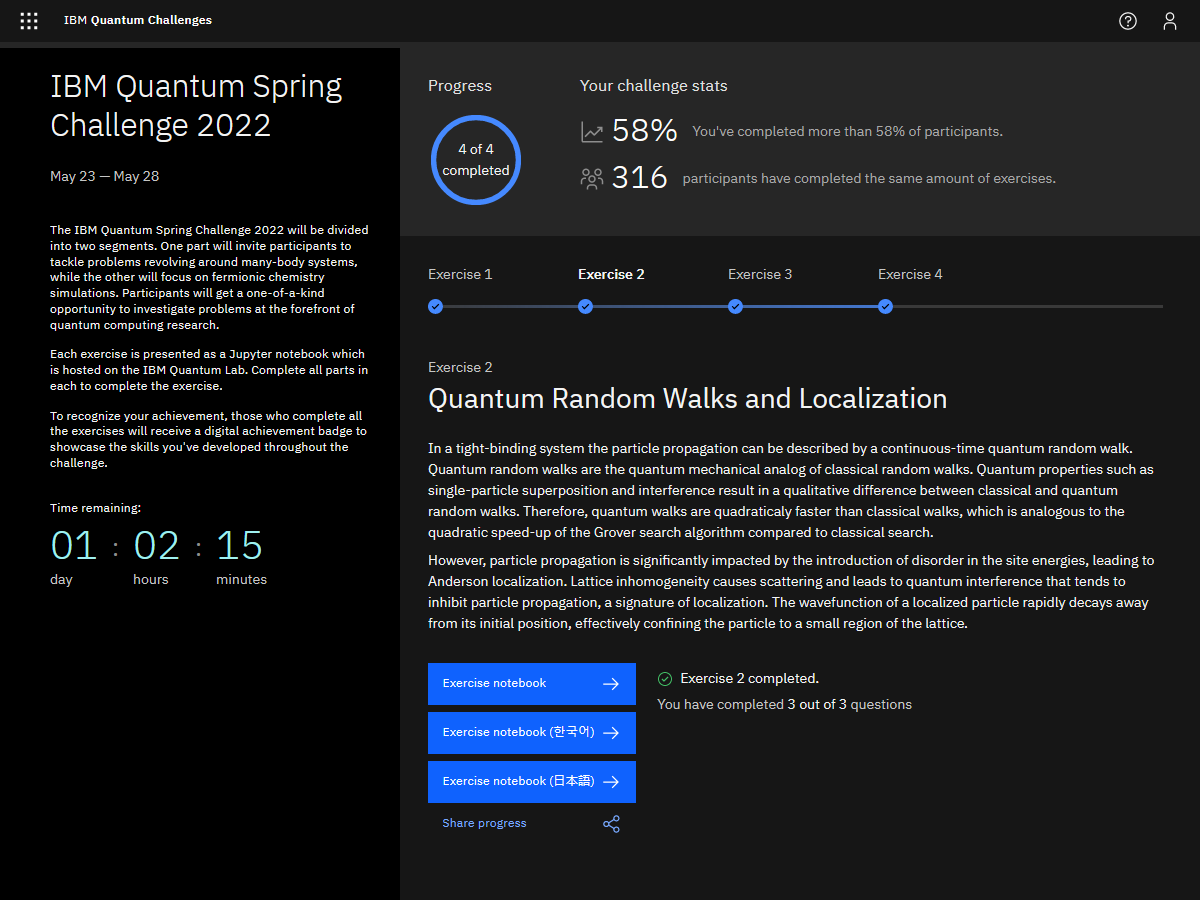Image resolution: width=1200 pixels, height=900 pixels.
Task: Select the Exercise 4 tab
Action: click(910, 274)
